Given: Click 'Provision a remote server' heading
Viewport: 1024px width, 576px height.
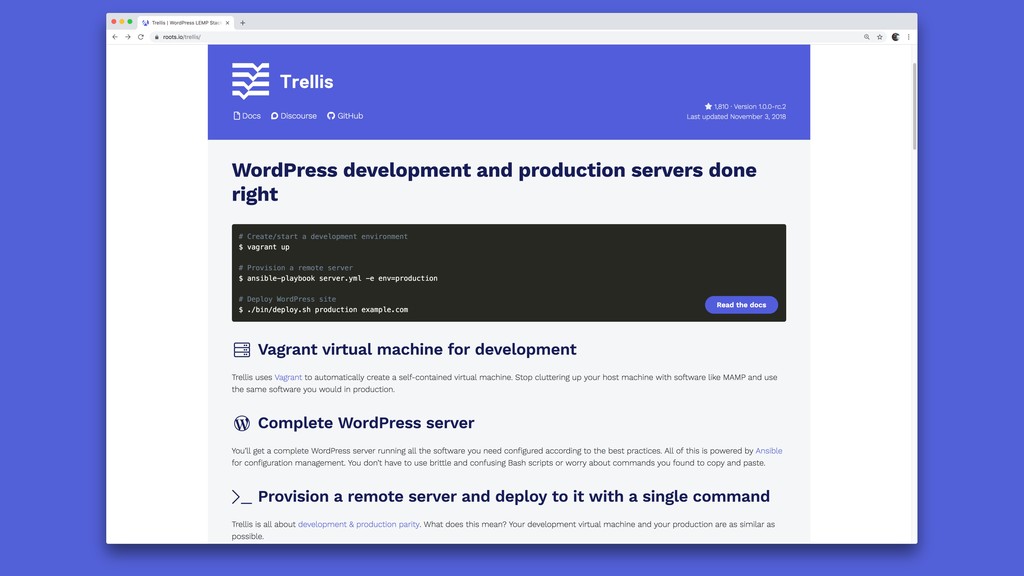Looking at the screenshot, I should [514, 496].
